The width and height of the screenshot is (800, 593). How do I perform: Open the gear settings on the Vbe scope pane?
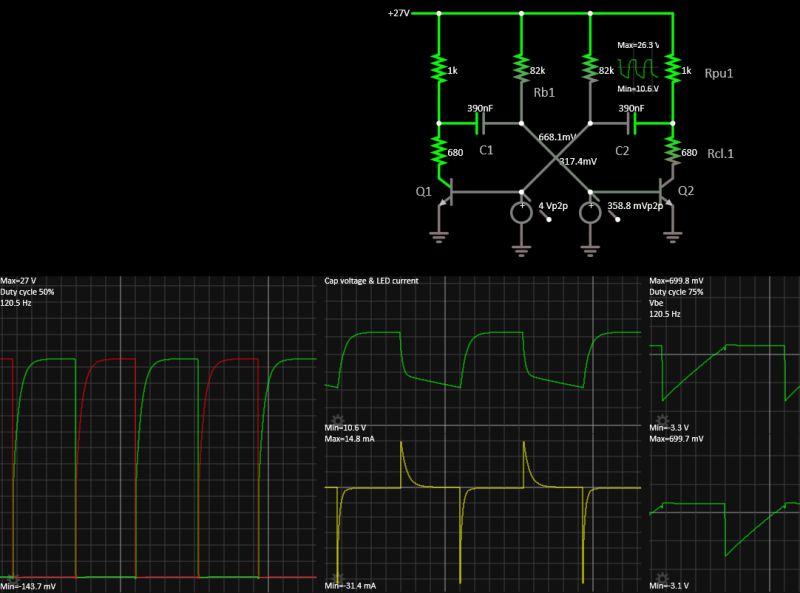tap(660, 419)
